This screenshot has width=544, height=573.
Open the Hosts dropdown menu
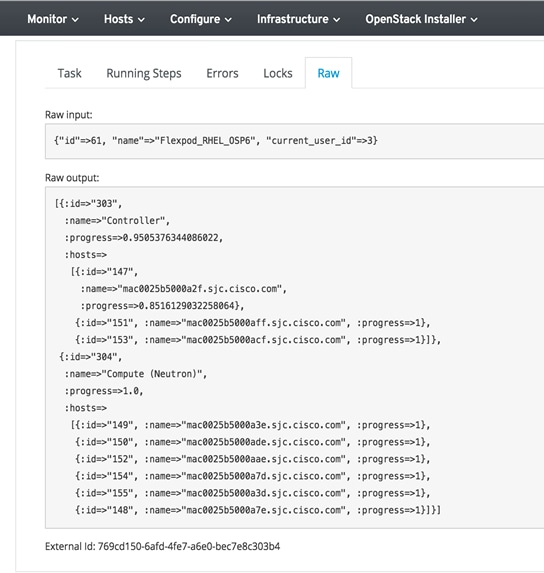tap(124, 19)
